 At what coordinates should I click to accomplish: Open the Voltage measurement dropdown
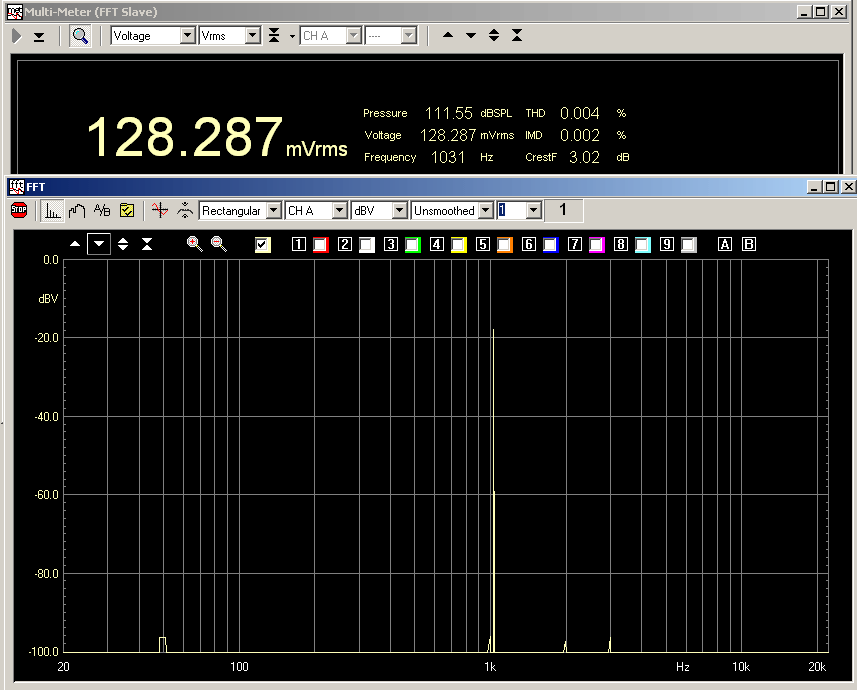187,36
